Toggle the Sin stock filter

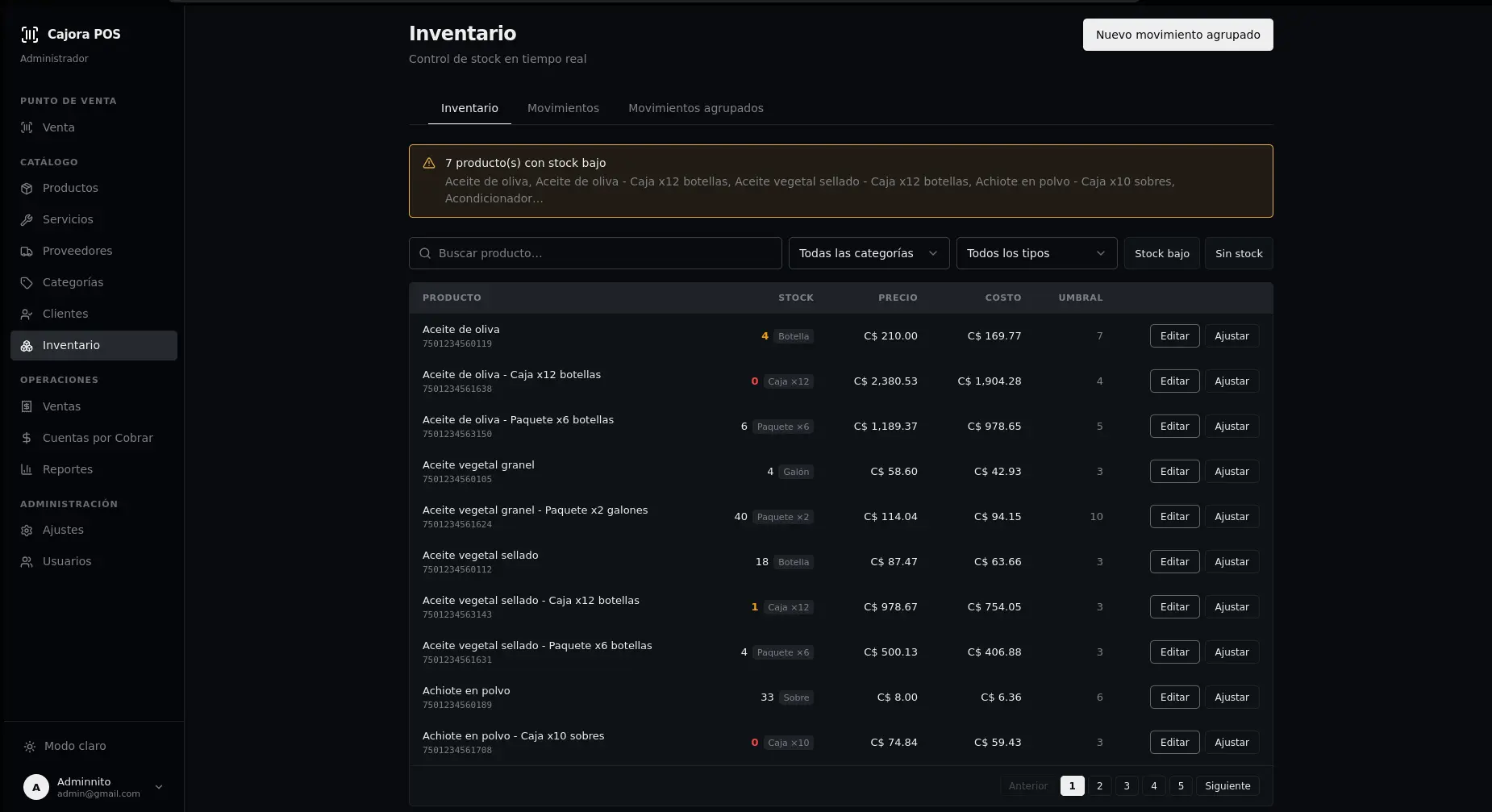[1239, 253]
